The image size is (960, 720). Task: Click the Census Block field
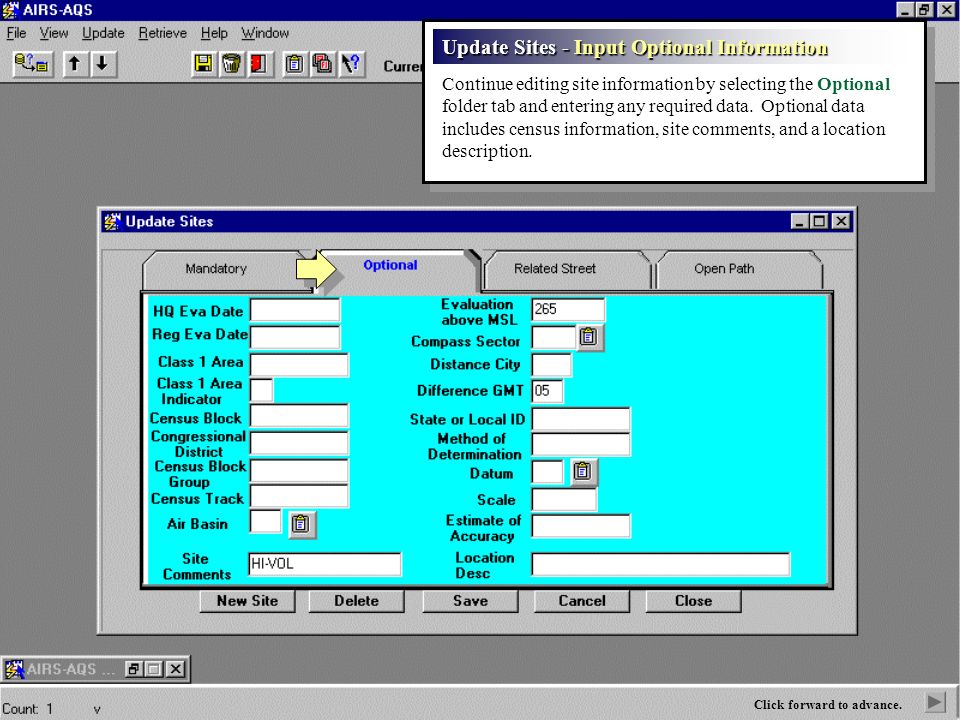(x=299, y=416)
